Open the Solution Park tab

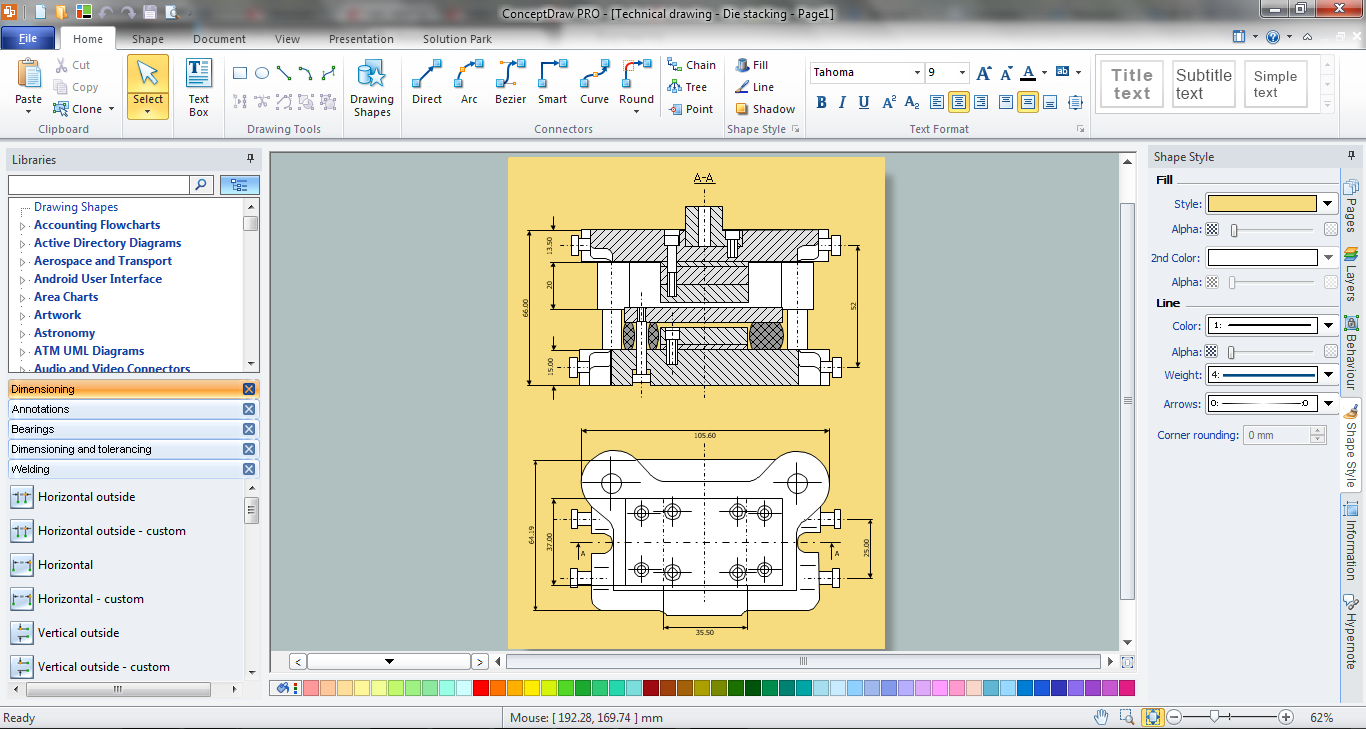point(456,39)
